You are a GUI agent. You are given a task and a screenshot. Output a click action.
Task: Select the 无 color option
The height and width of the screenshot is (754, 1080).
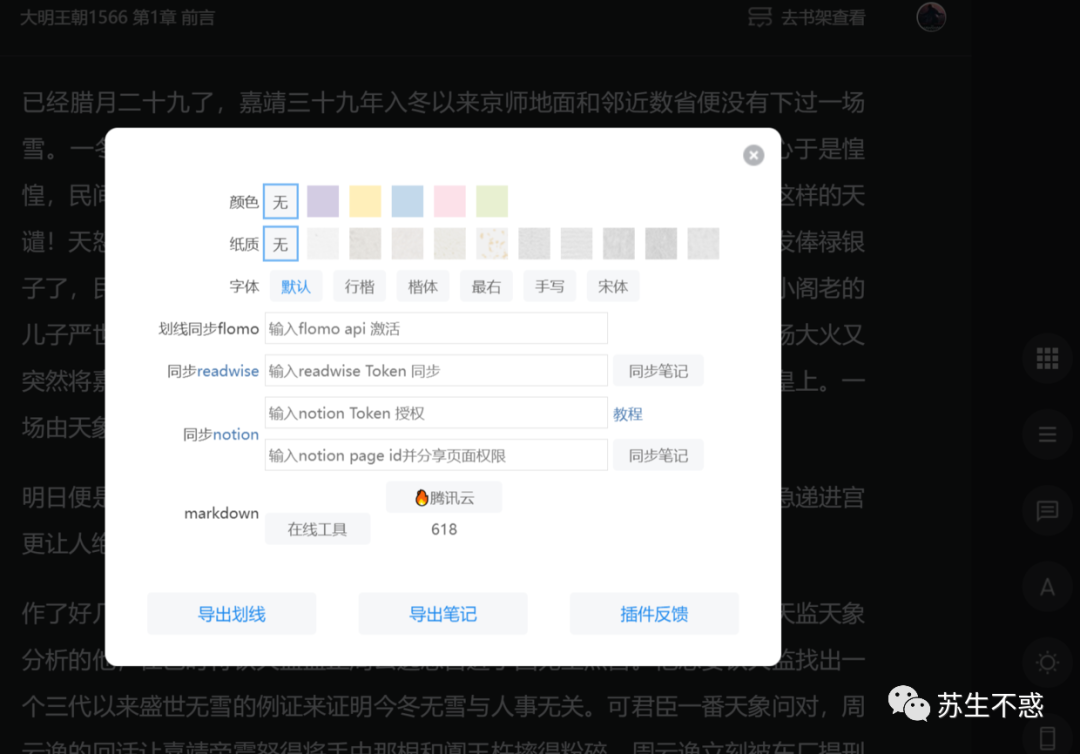(280, 201)
